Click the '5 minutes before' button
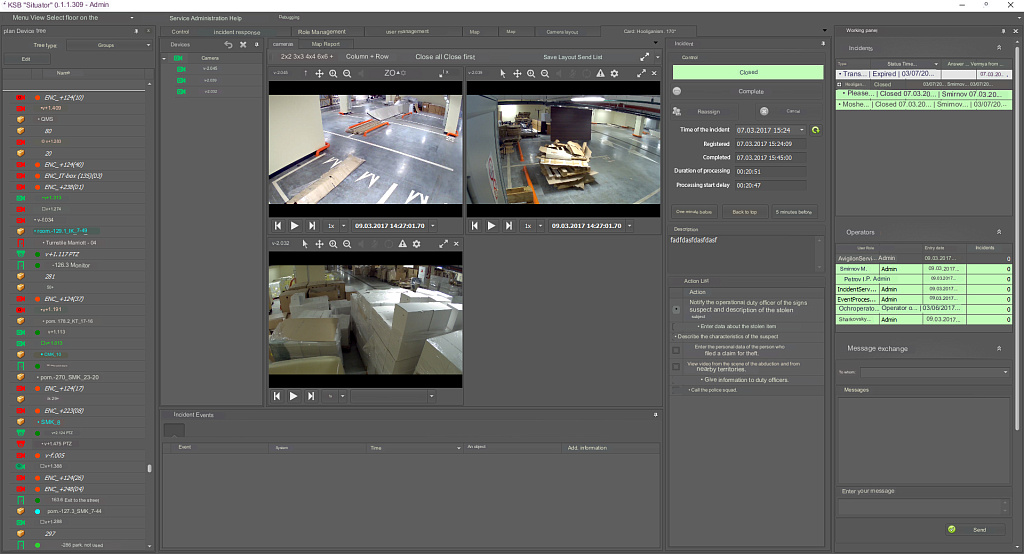 coord(794,212)
